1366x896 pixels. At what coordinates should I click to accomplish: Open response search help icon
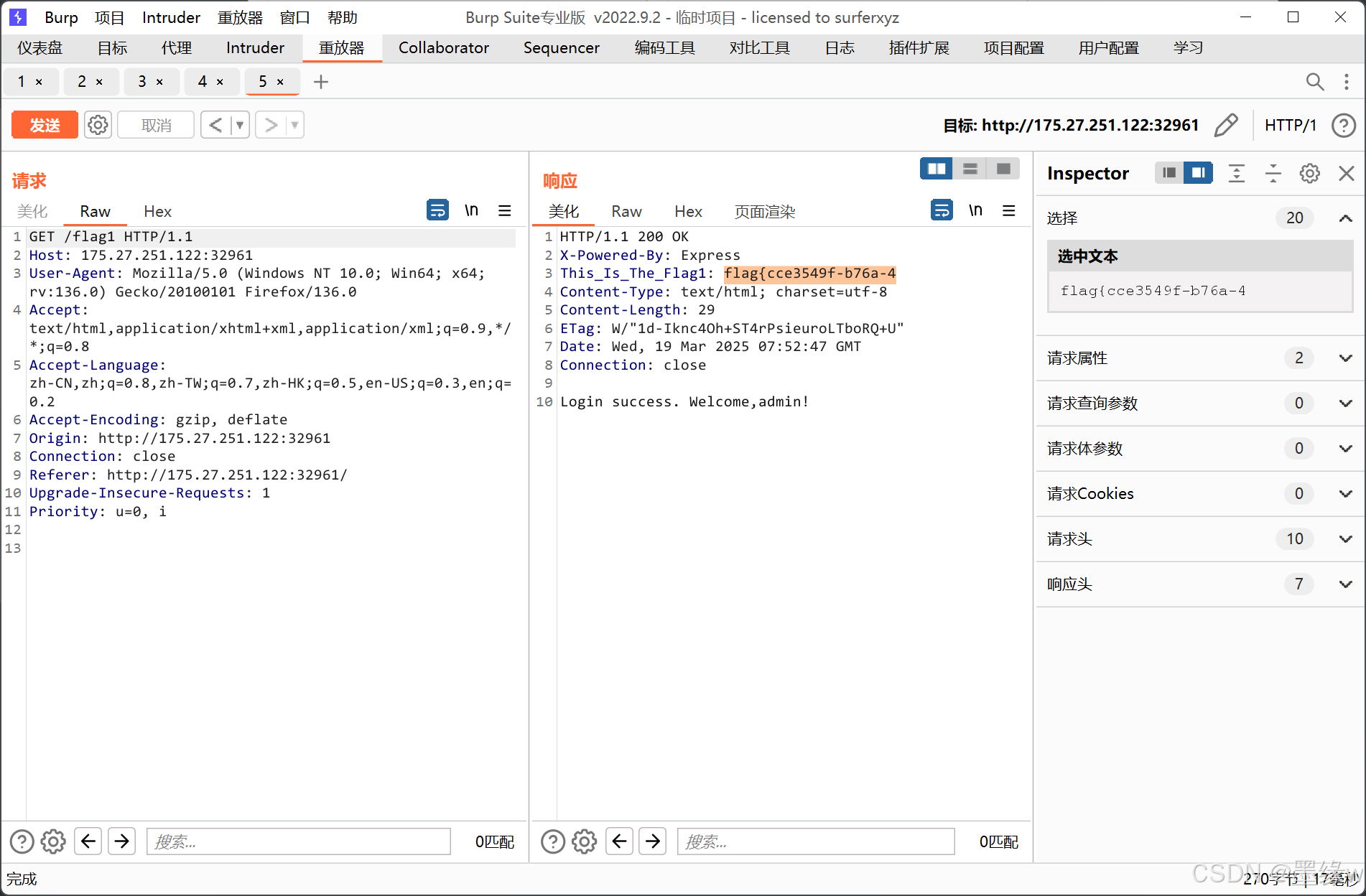coord(553,841)
